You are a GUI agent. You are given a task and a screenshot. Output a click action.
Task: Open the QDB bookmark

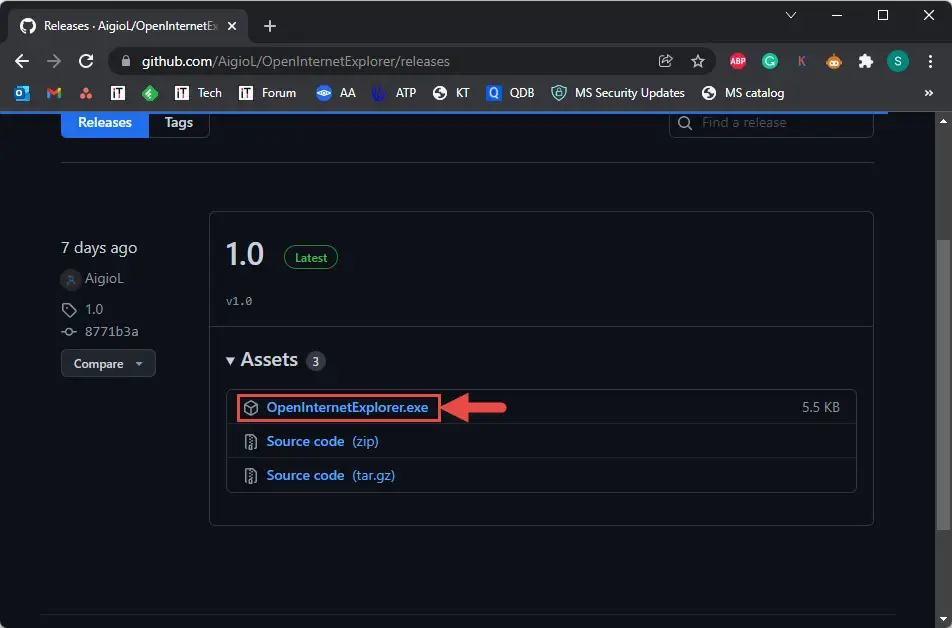coord(510,93)
